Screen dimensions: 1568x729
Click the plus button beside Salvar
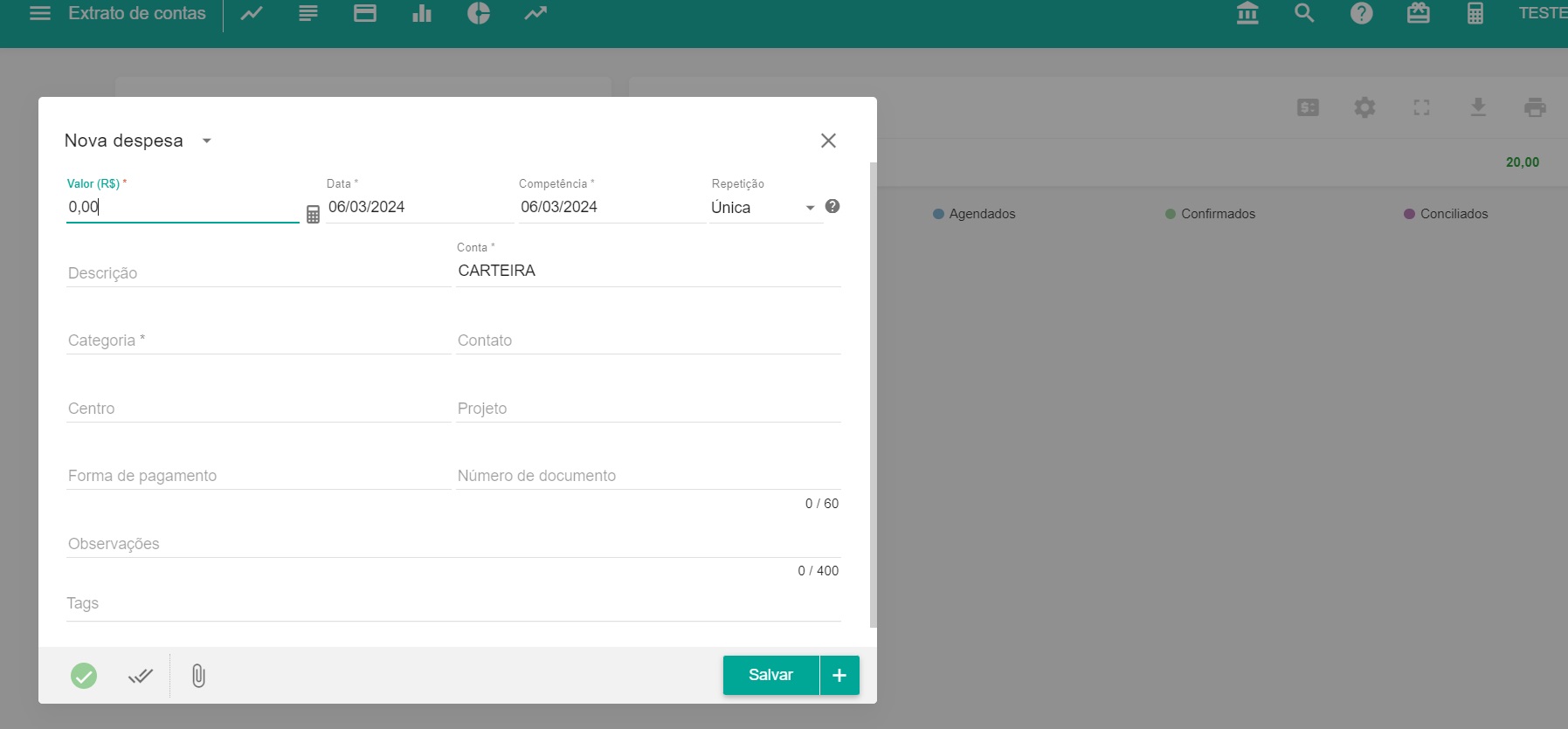pos(839,675)
